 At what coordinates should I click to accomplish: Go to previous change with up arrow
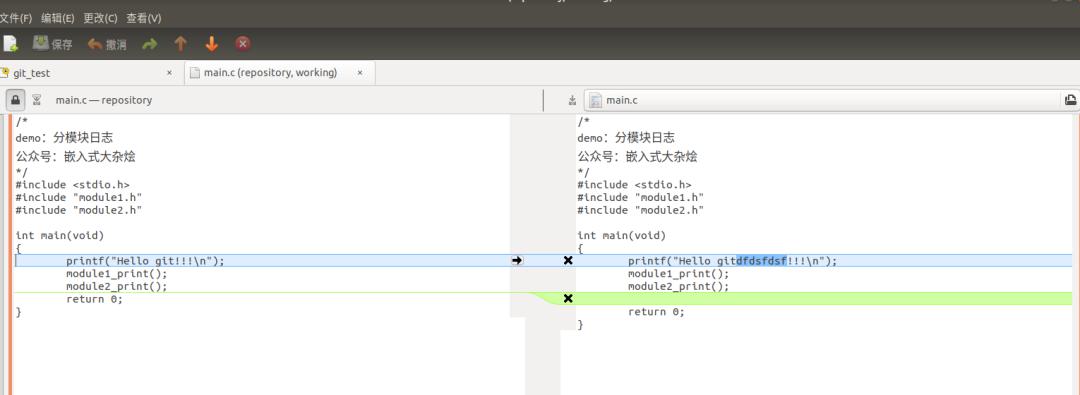click(180, 44)
